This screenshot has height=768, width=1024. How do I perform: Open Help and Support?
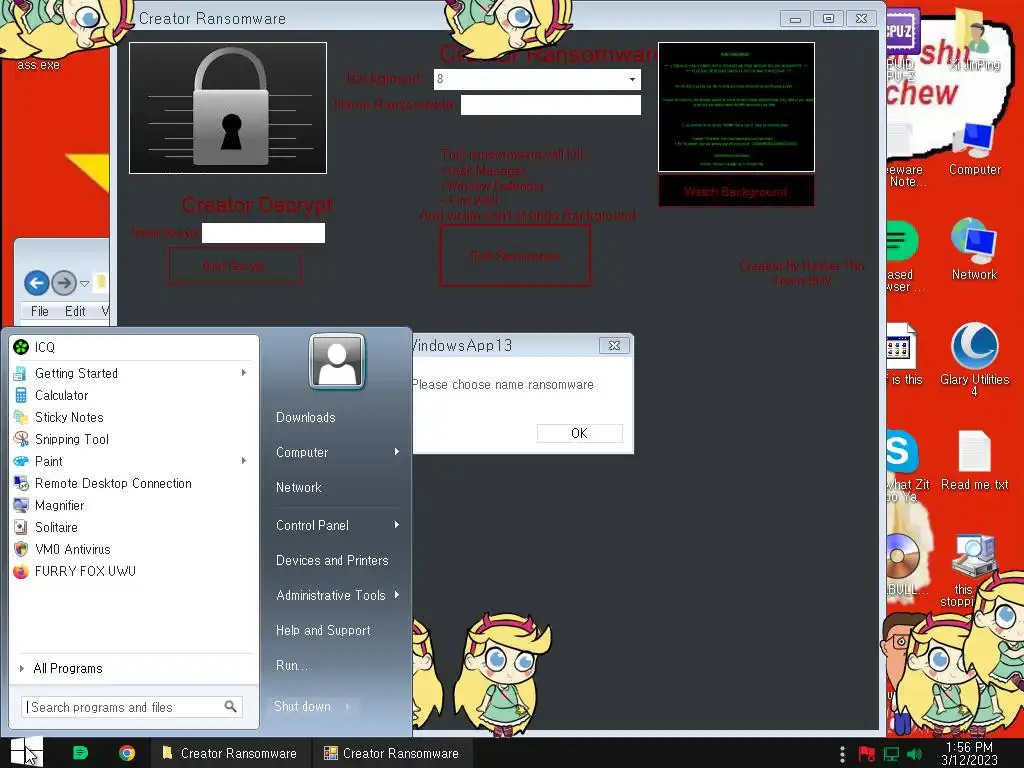[x=323, y=630]
